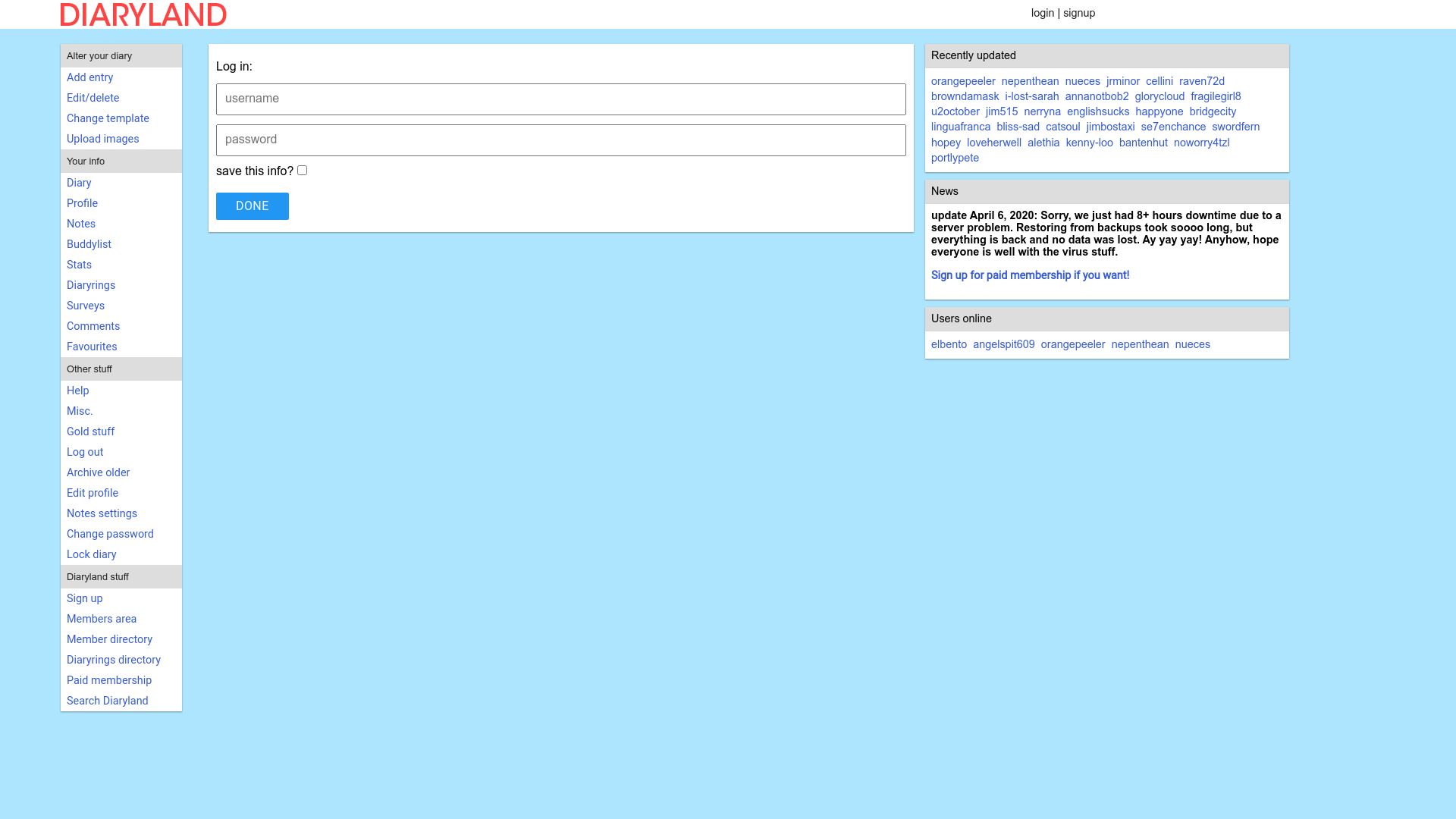The image size is (1456, 819).
Task: Select Log out in sidebar
Action: click(x=85, y=452)
